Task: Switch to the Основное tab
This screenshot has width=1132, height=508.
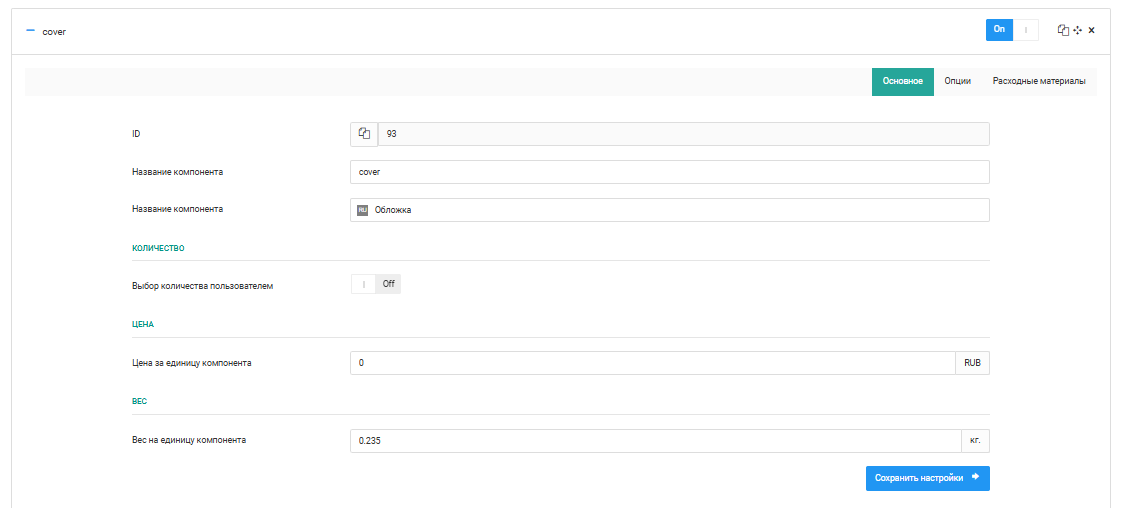Action: click(x=902, y=82)
